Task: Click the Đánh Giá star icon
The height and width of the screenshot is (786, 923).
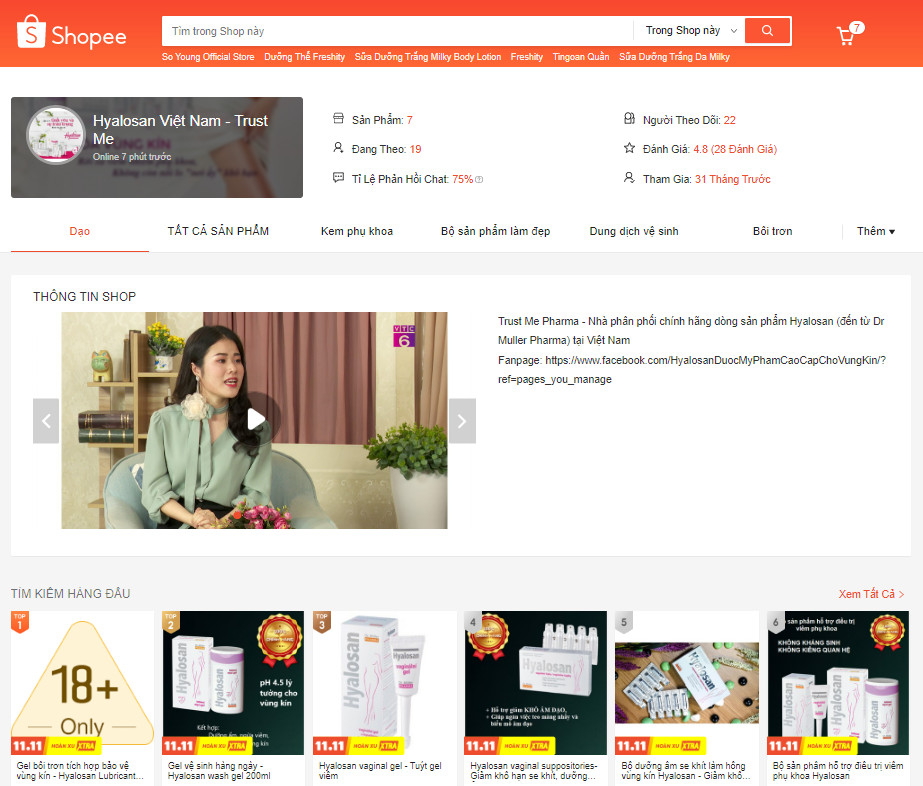Action: [629, 148]
